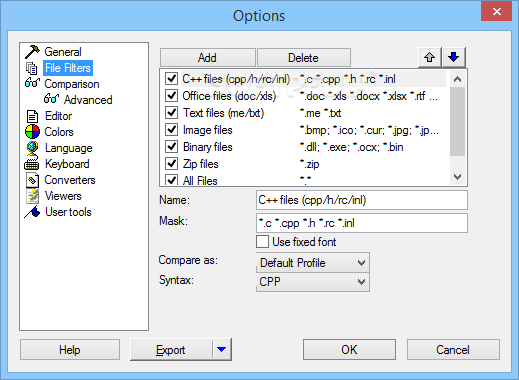Screen dimensions: 519x380
Task: Toggle the Image files checkbox
Action: [171, 130]
